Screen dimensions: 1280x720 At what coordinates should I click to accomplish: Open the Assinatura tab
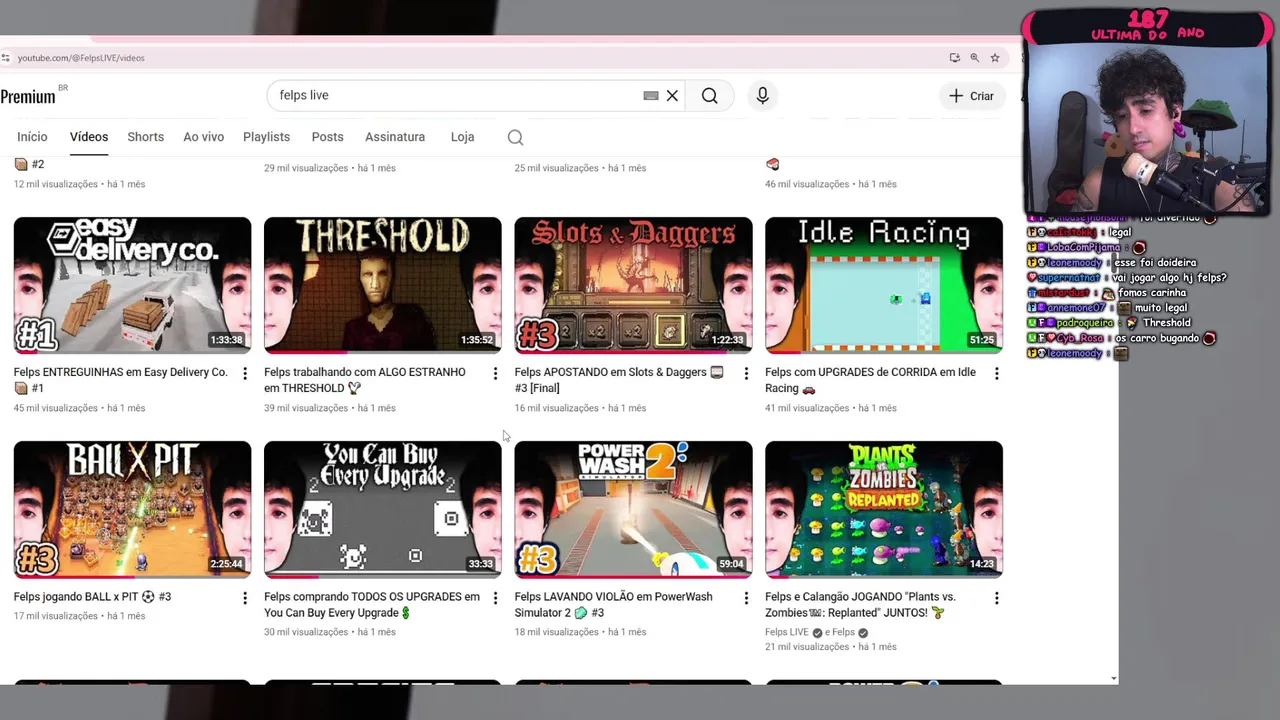[x=395, y=137]
